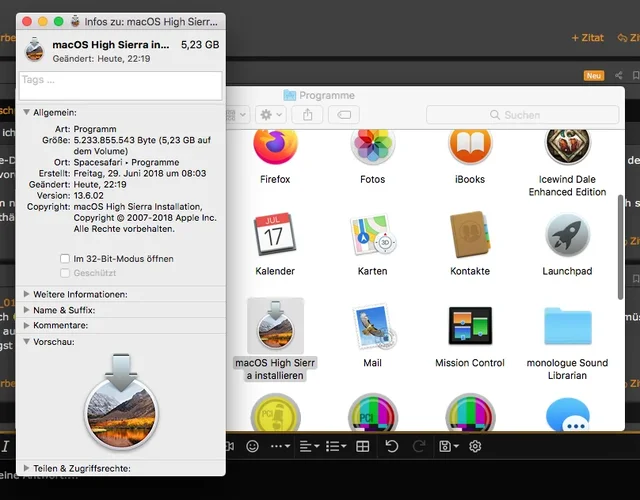The height and width of the screenshot is (500, 640).
Task: Toggle the Geschützt checkbox
Action: [x=65, y=273]
